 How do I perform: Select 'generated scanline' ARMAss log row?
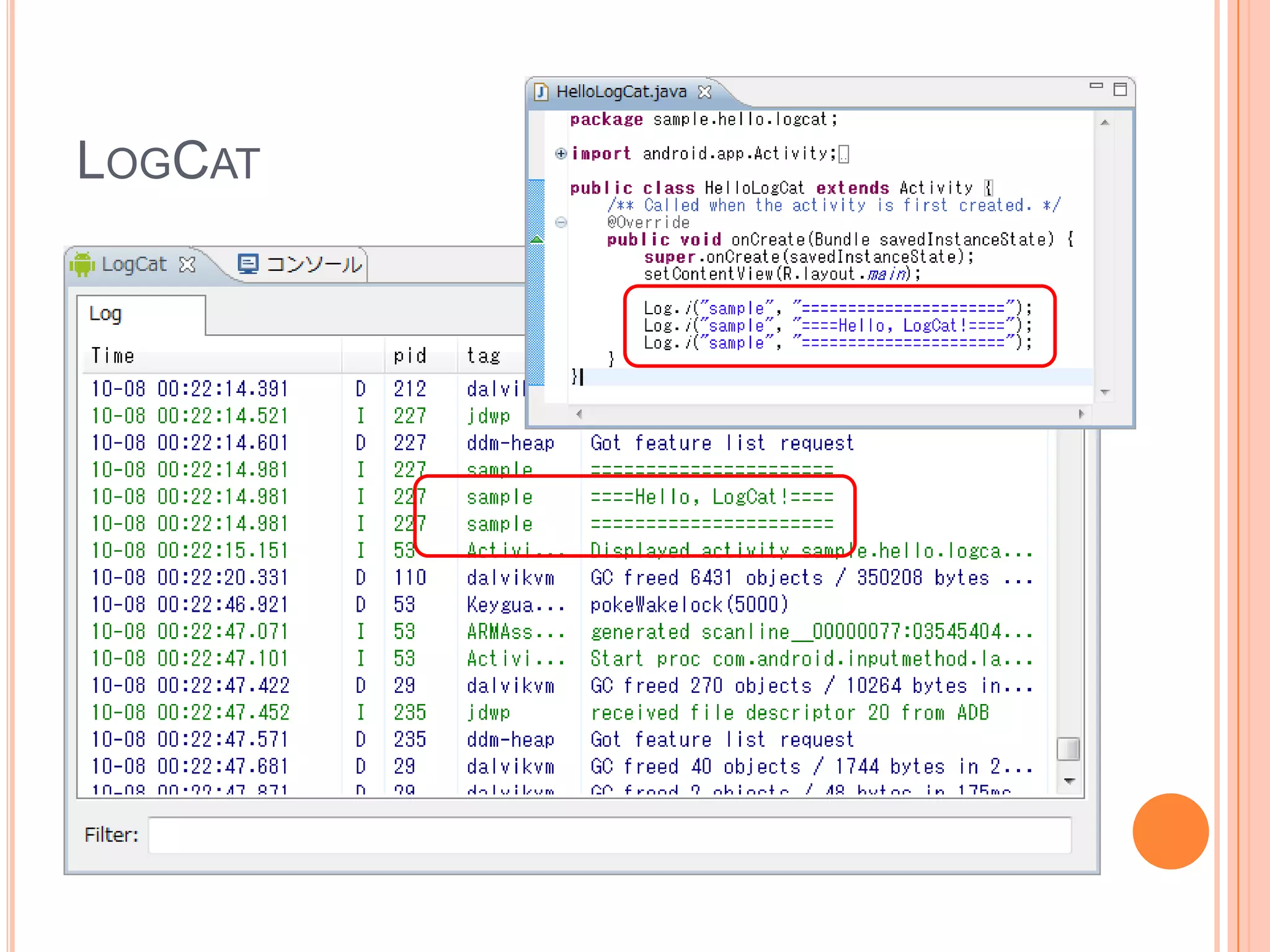coord(564,632)
